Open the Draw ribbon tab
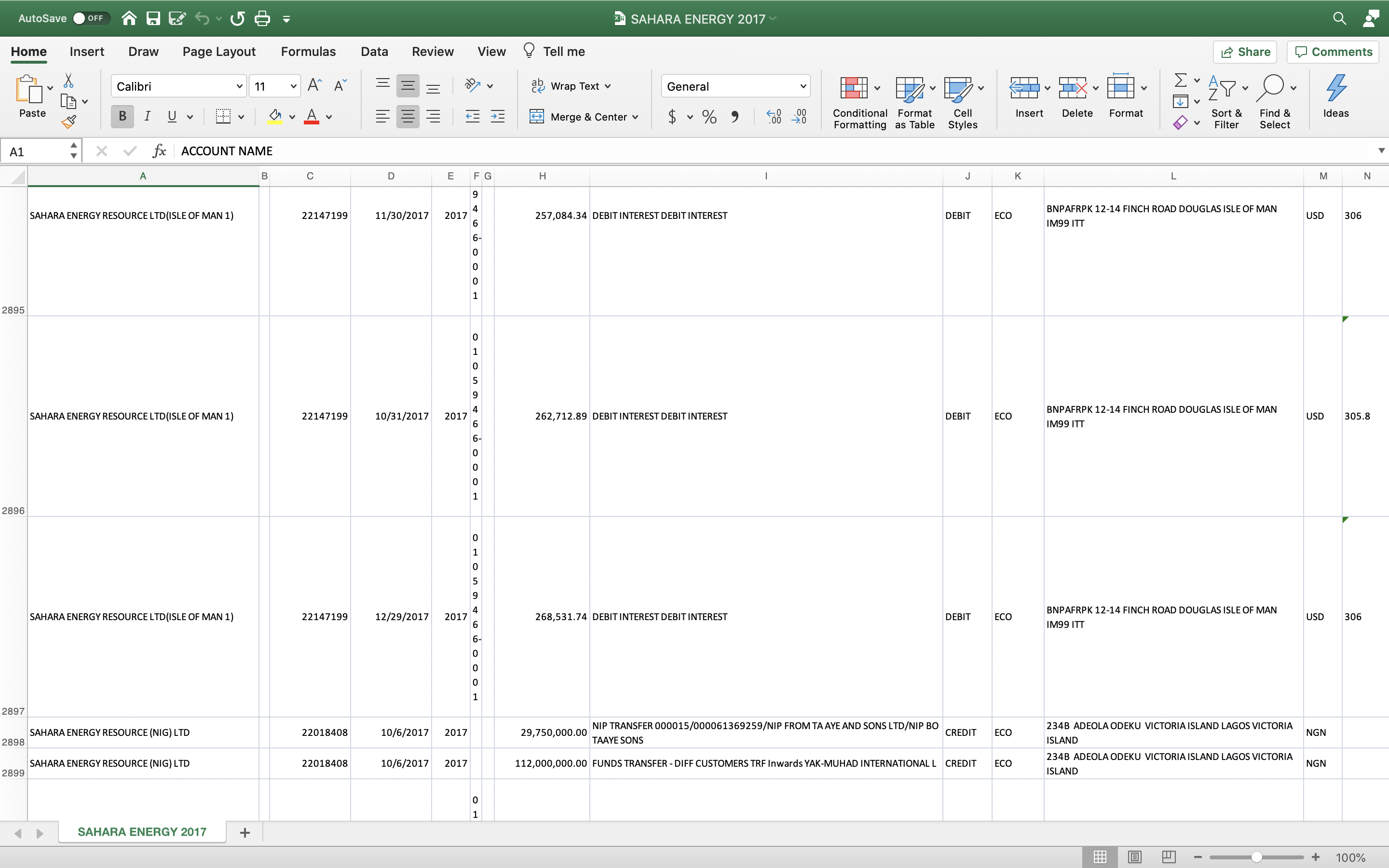 144,52
